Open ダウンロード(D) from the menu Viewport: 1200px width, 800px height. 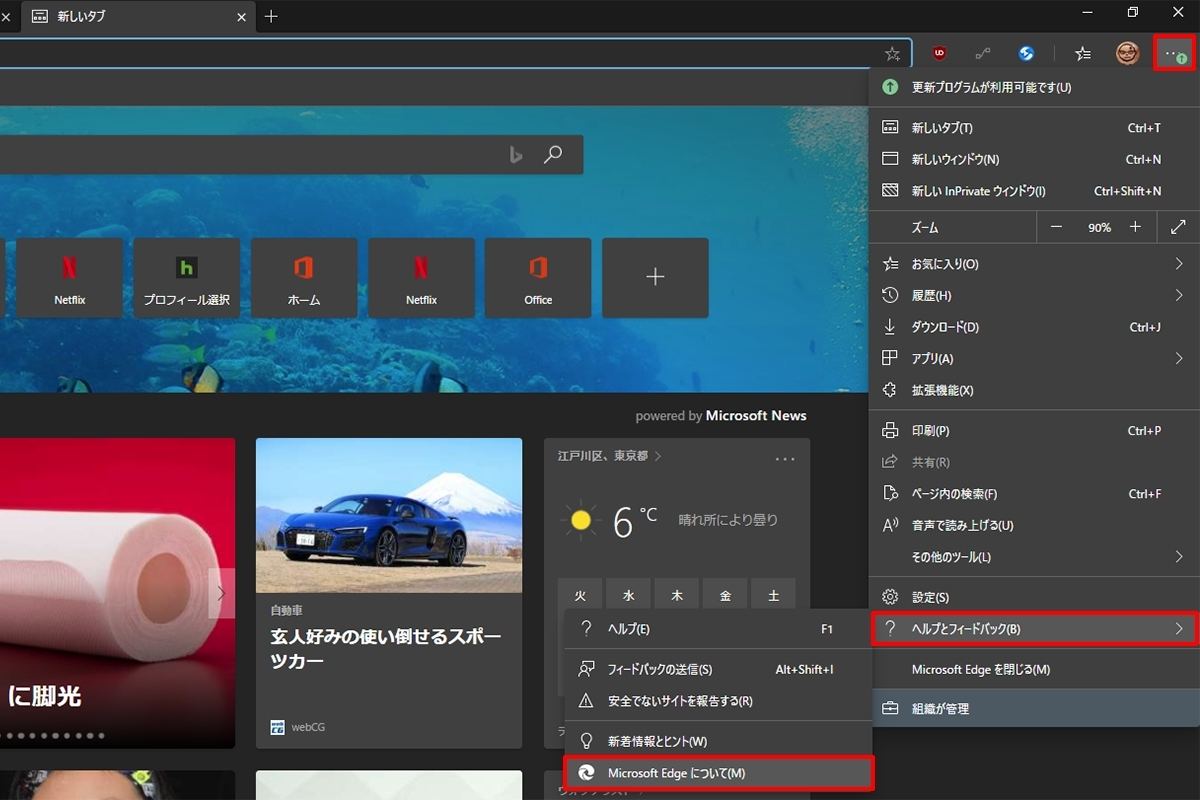1034,327
